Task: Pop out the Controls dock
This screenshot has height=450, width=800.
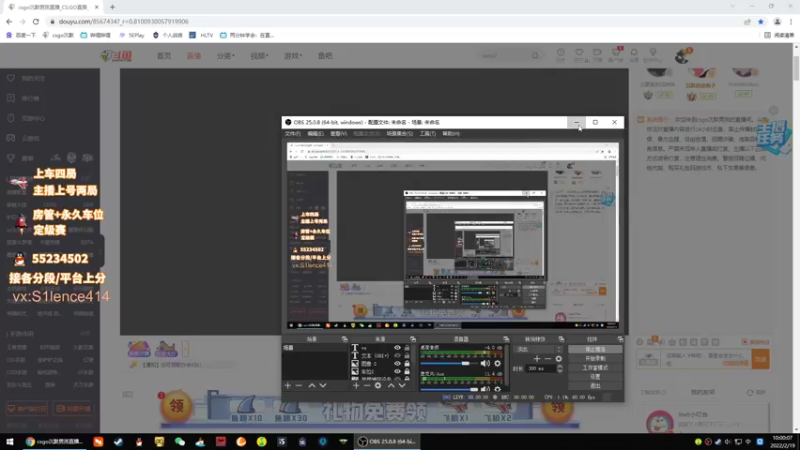Action: point(620,339)
